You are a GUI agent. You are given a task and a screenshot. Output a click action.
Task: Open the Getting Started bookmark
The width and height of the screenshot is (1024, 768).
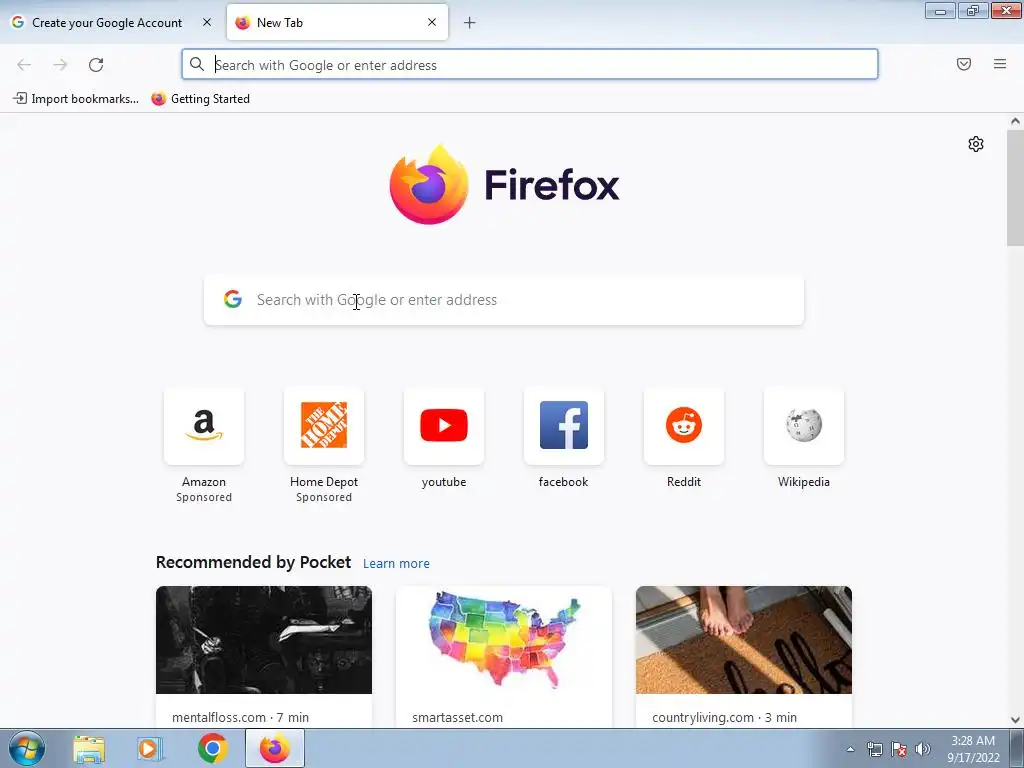[200, 99]
